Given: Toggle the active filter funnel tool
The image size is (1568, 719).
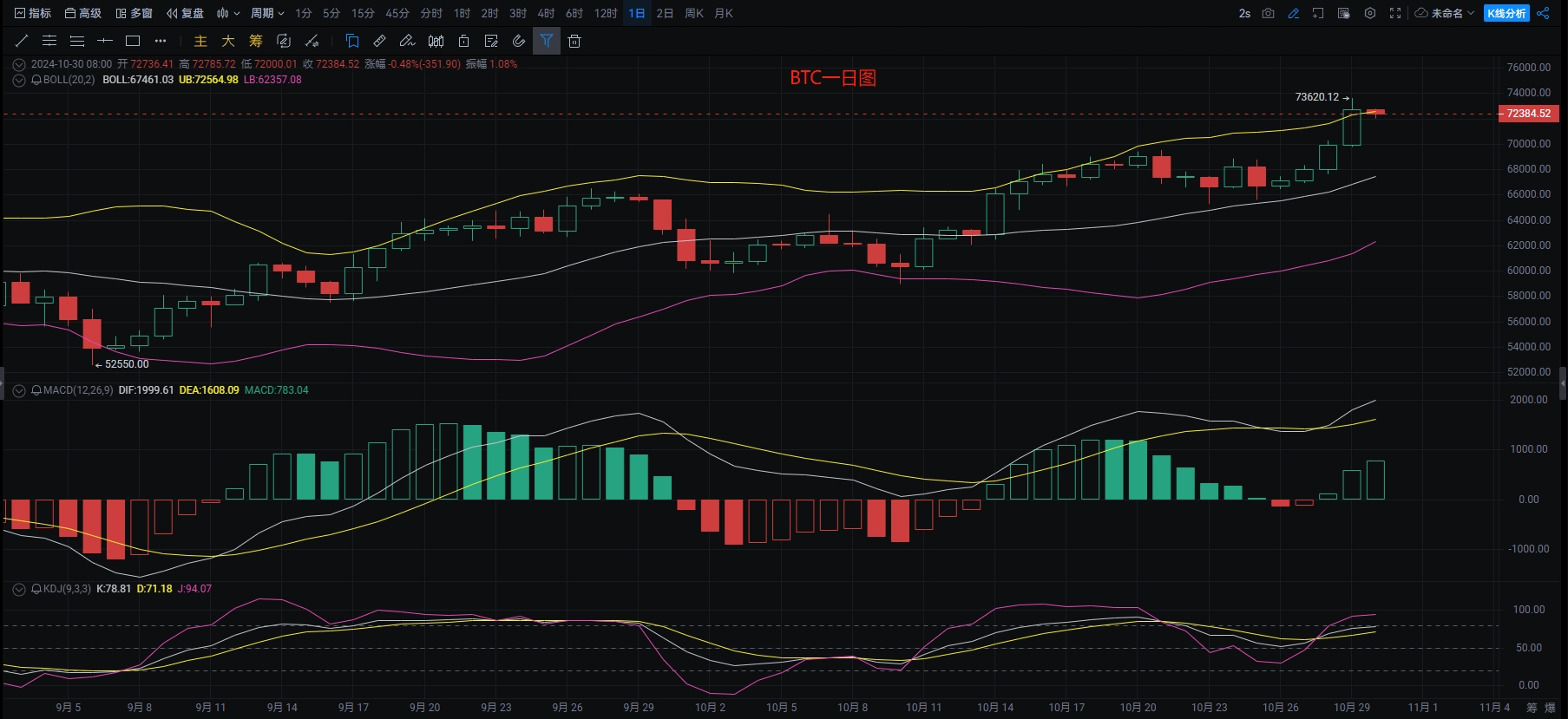Looking at the screenshot, I should coord(546,41).
